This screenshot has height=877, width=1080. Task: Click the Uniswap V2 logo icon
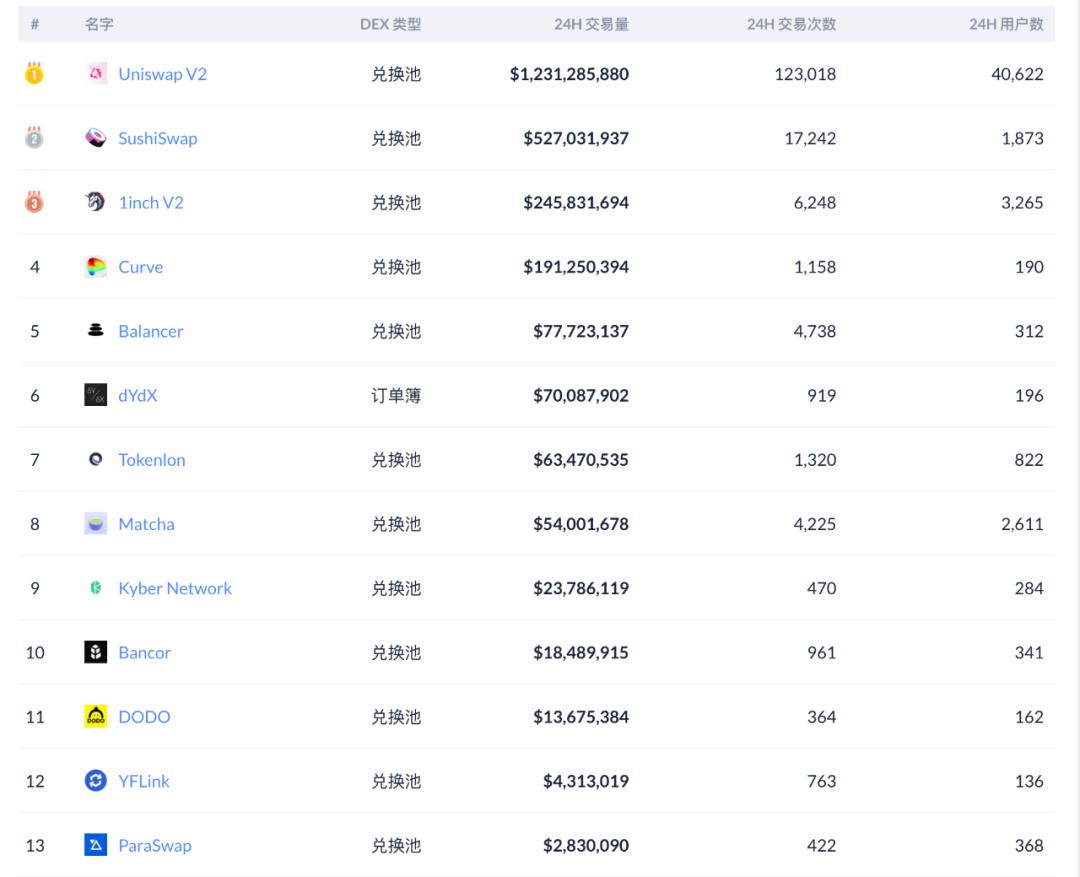pos(96,74)
